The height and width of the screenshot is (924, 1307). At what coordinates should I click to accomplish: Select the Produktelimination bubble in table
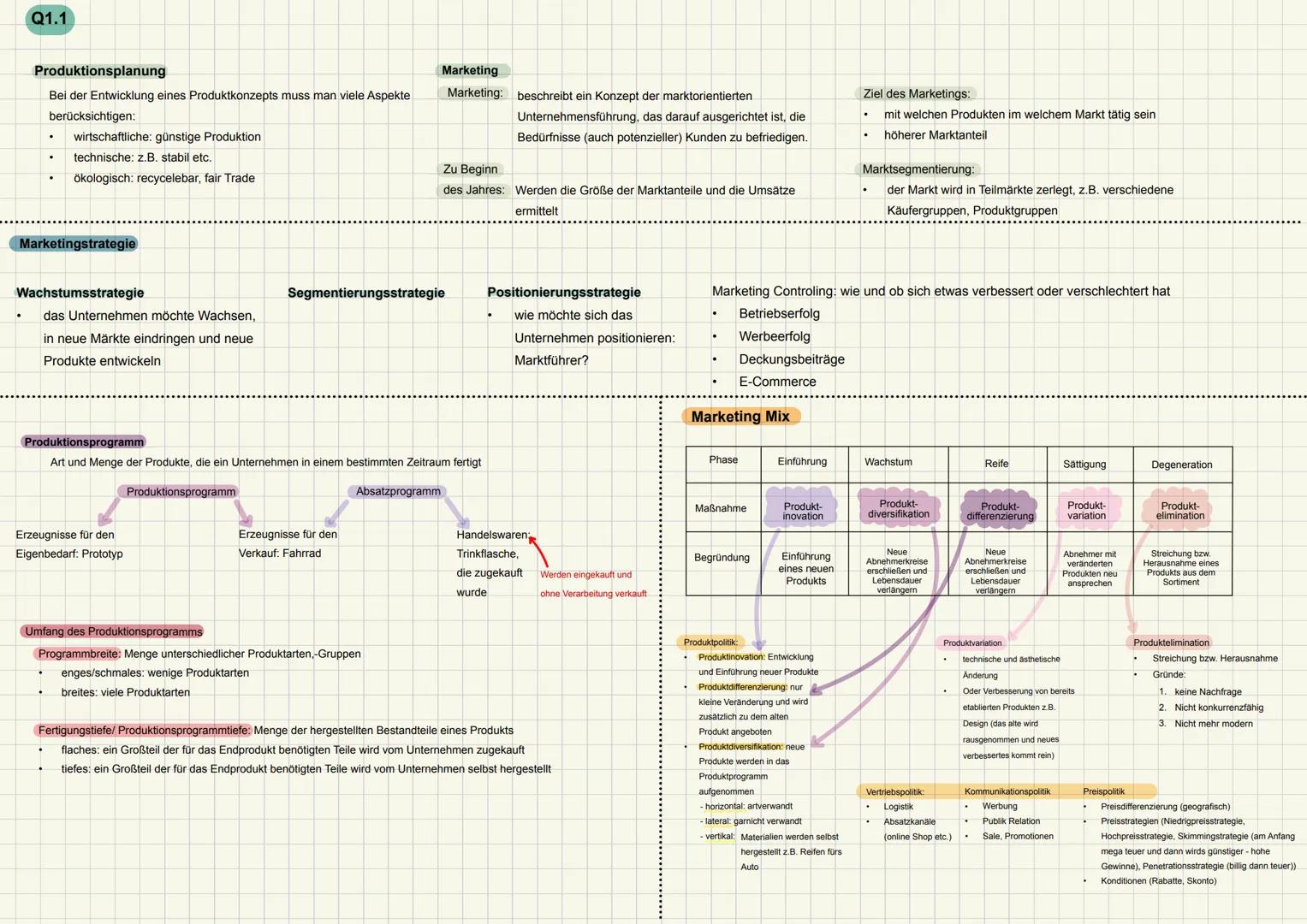coord(1179,511)
